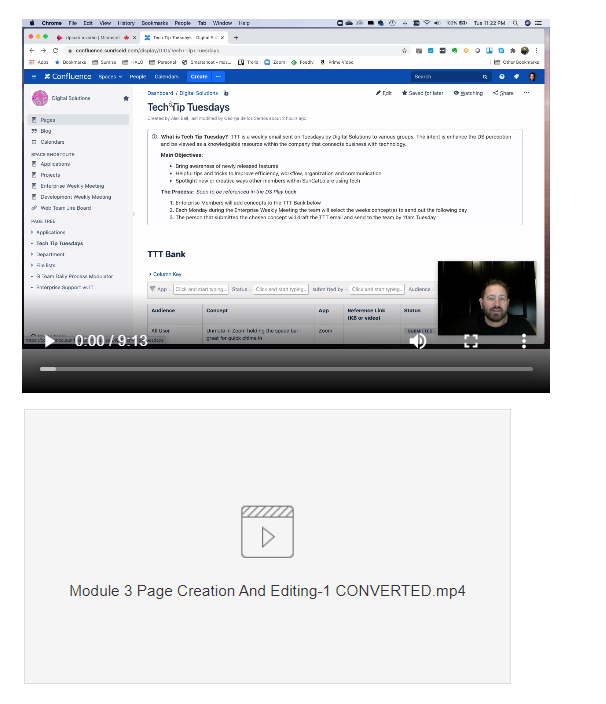
Task: Click the Watching eye button
Action: (468, 93)
